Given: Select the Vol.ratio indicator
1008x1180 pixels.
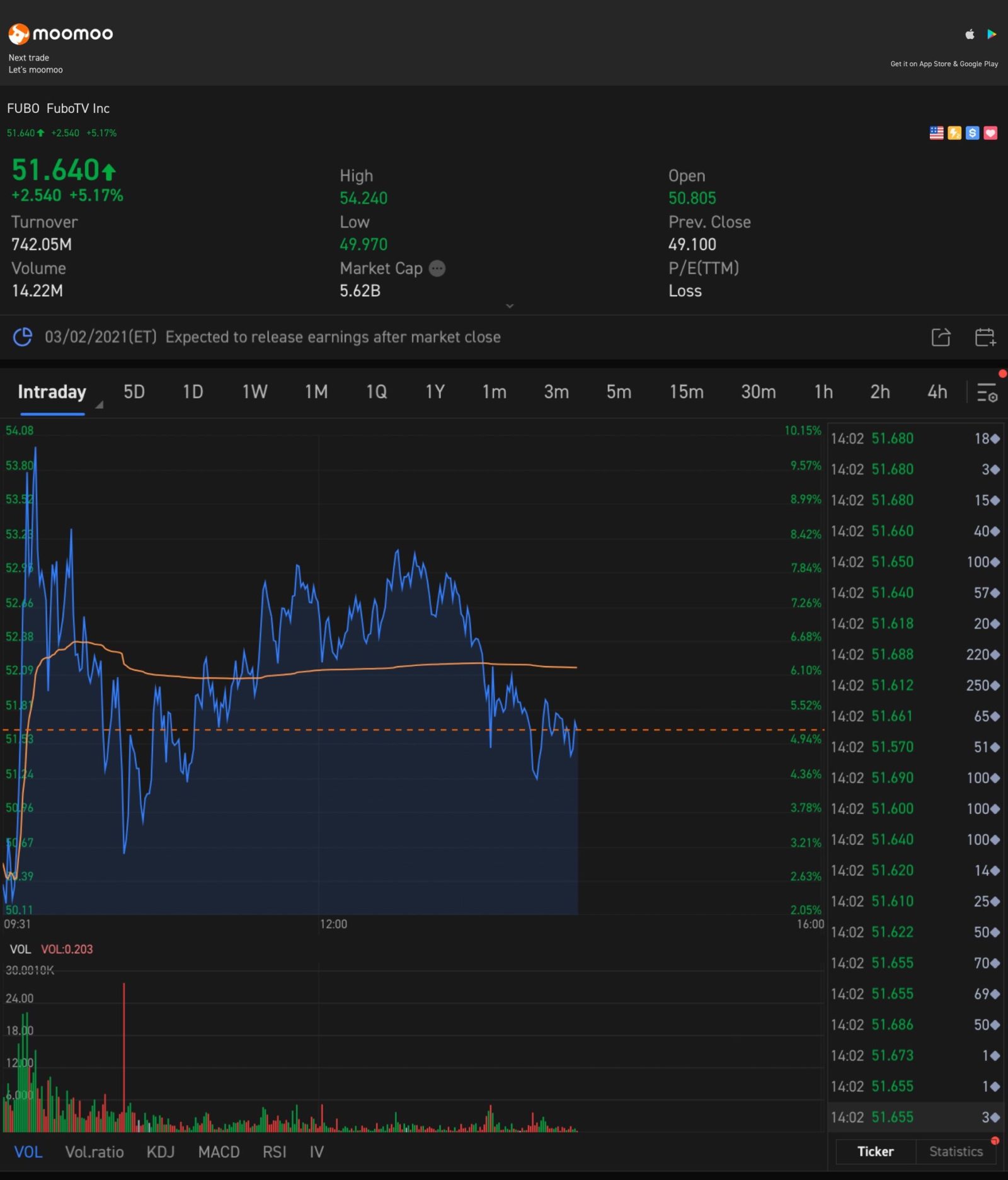Looking at the screenshot, I should click(94, 1152).
